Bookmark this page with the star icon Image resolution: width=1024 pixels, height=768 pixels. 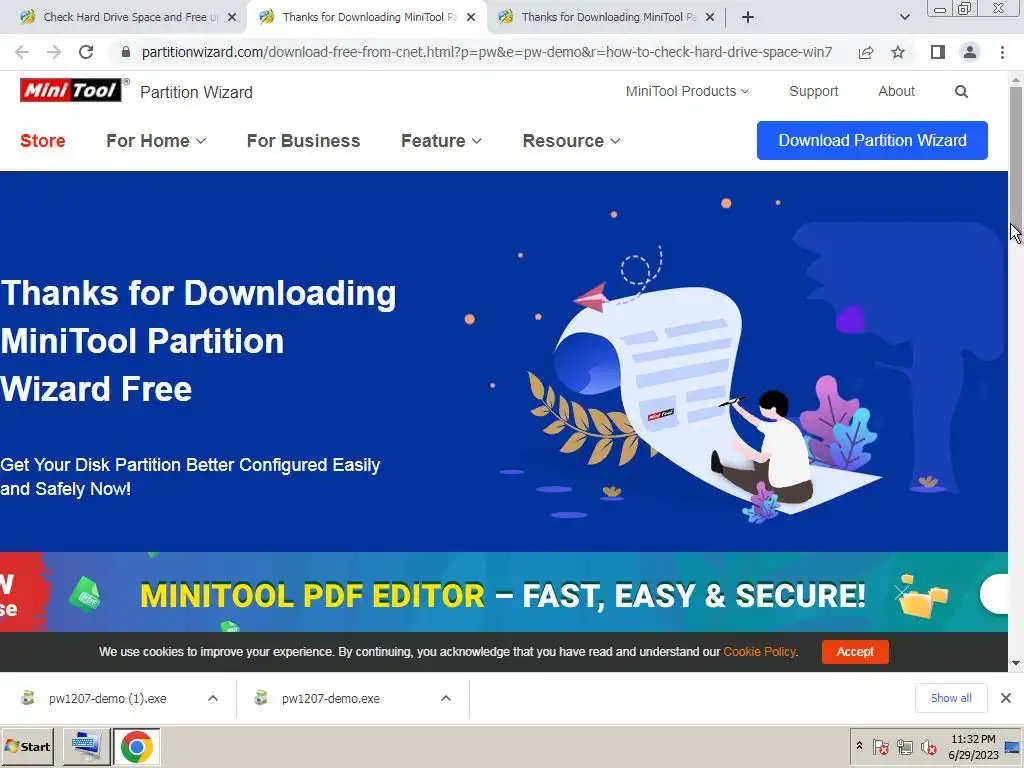pos(898,52)
